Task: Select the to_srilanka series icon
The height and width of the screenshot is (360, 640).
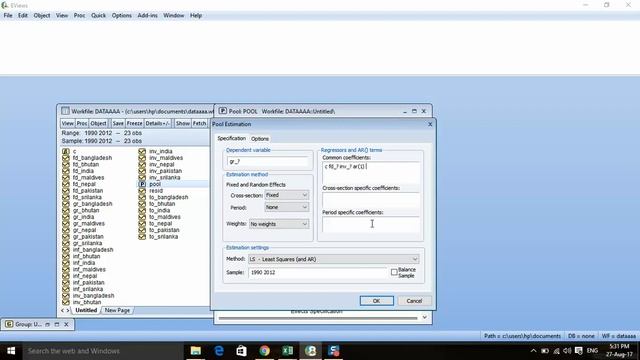Action: pos(142,237)
